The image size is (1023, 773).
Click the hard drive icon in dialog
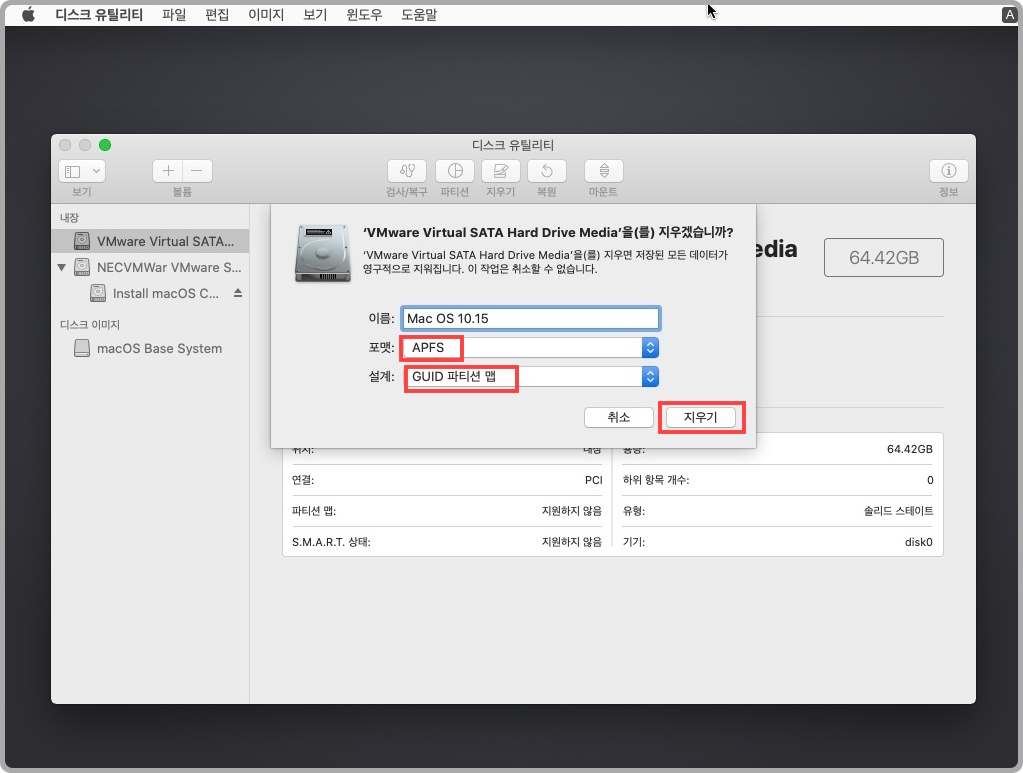(x=323, y=253)
